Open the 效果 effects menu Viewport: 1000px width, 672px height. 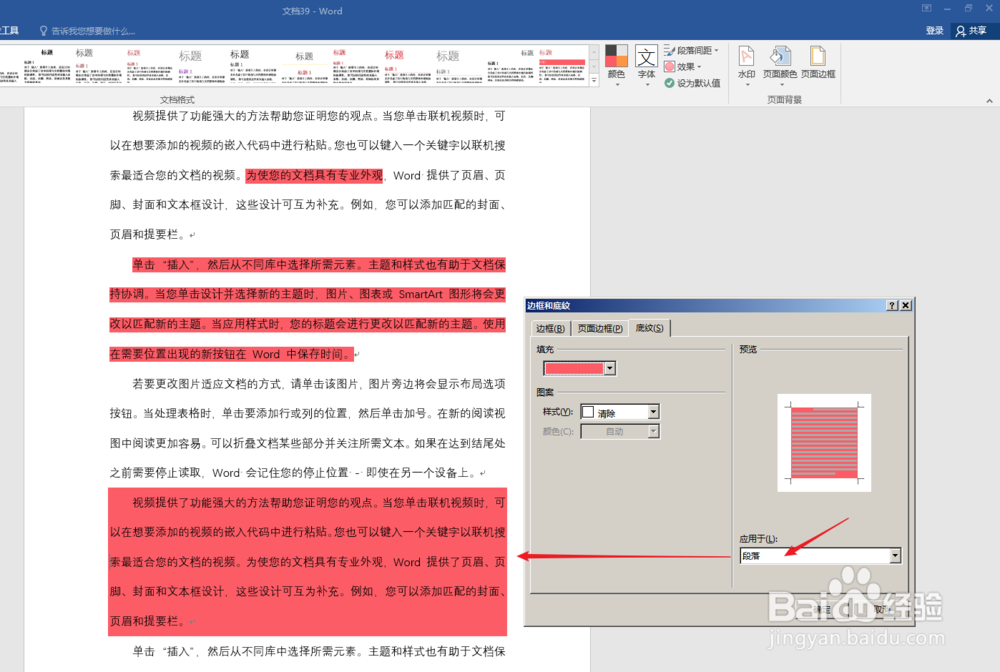682,66
